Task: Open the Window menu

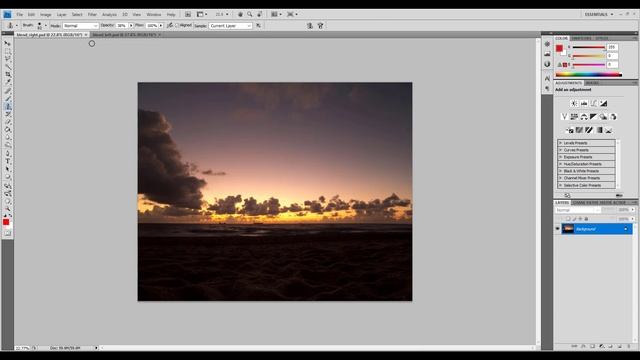Action: 153,14
